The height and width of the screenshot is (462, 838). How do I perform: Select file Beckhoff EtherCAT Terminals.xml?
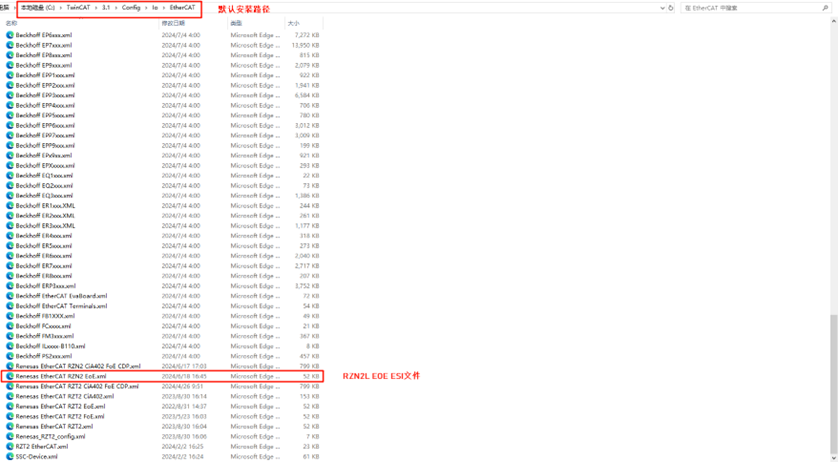coord(61,306)
